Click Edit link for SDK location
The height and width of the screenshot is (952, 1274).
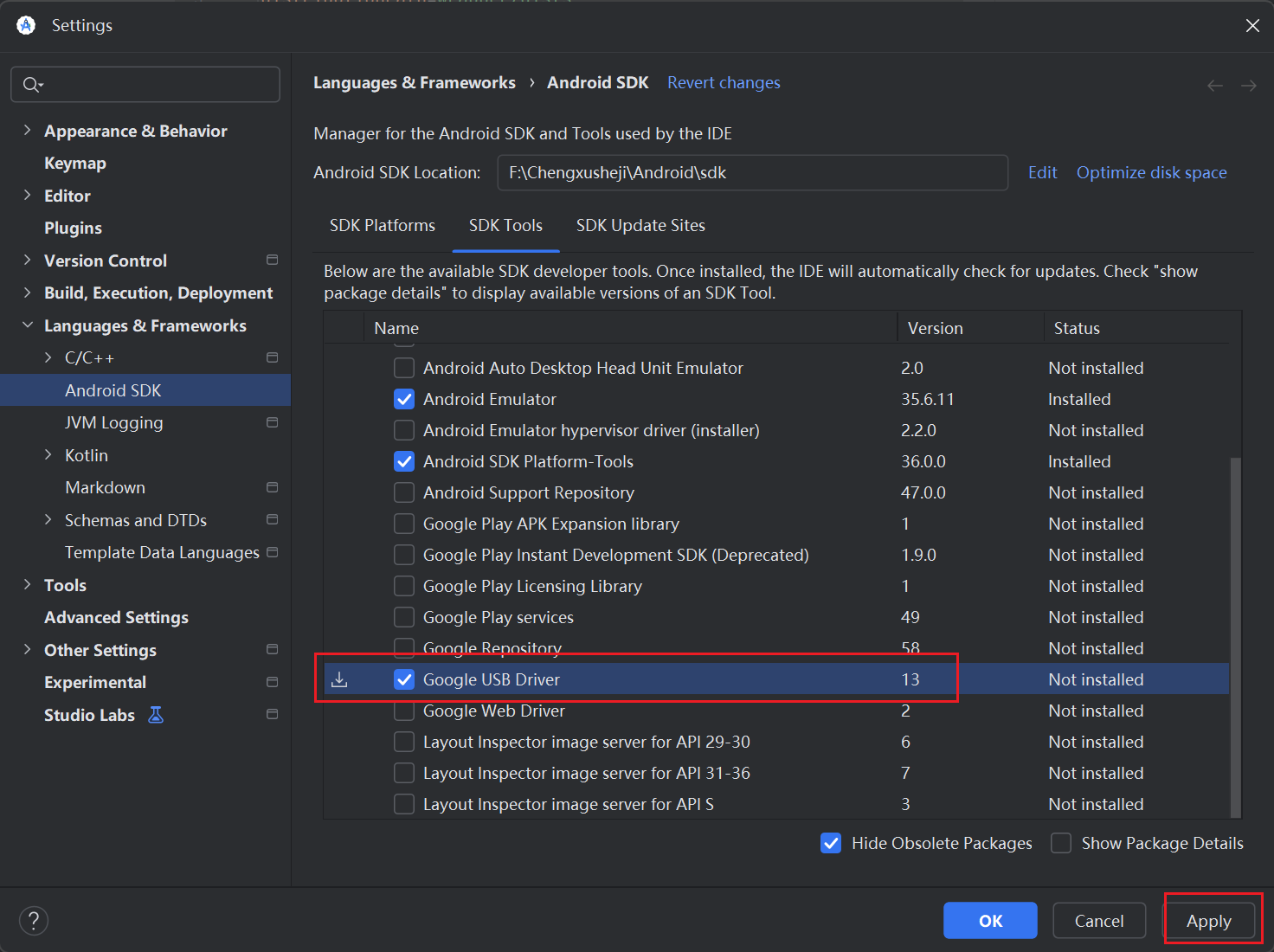[1042, 172]
